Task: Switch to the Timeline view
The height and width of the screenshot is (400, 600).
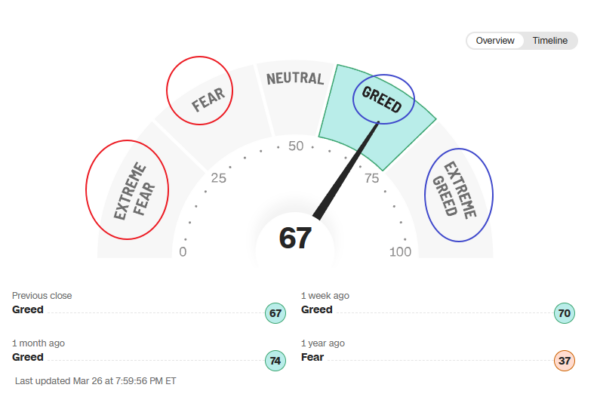Action: click(550, 41)
